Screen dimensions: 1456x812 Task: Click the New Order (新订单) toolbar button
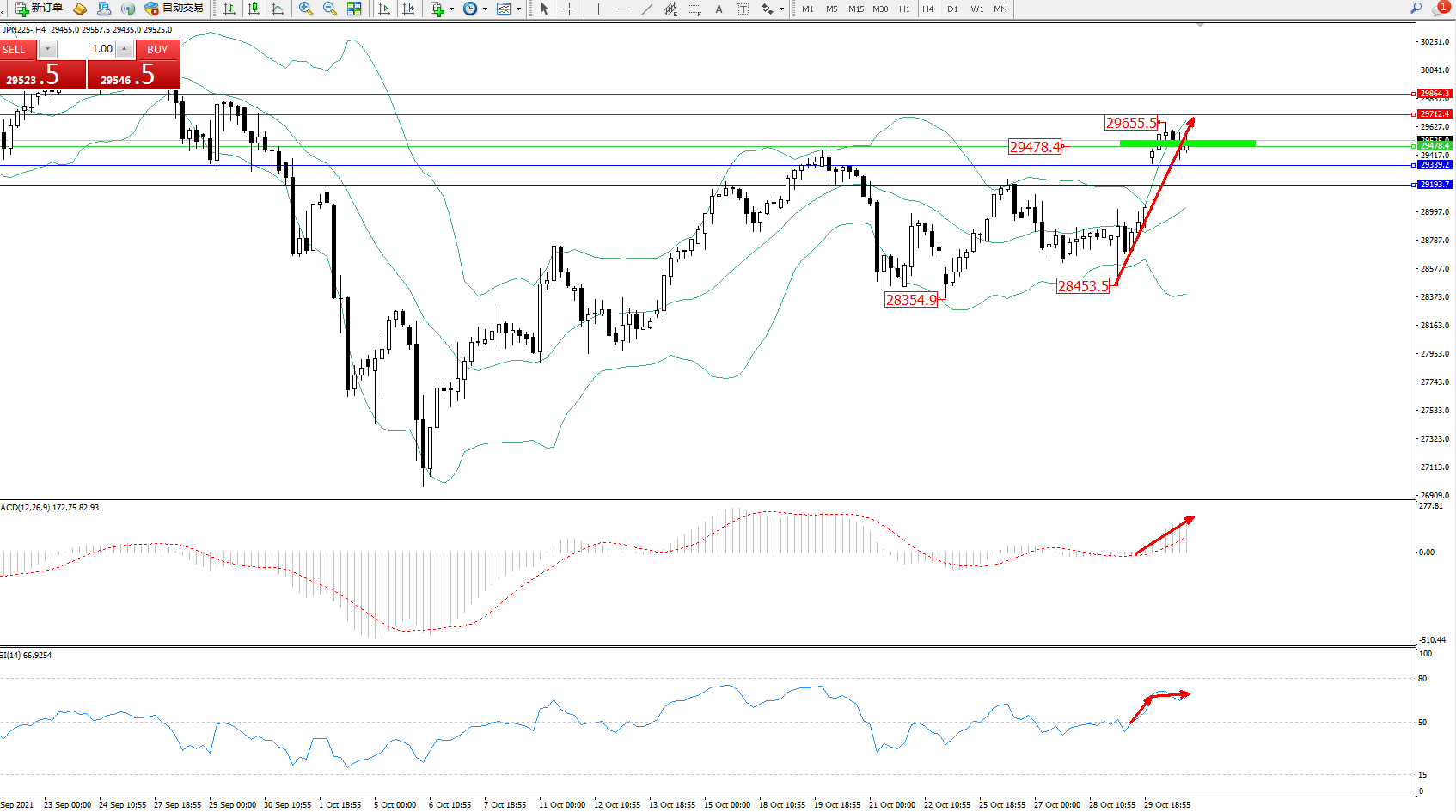point(39,9)
